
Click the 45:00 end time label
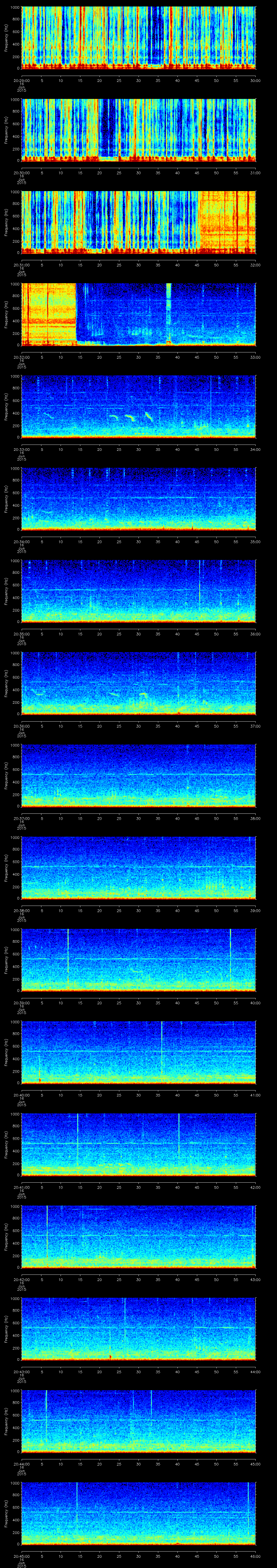click(x=256, y=1463)
